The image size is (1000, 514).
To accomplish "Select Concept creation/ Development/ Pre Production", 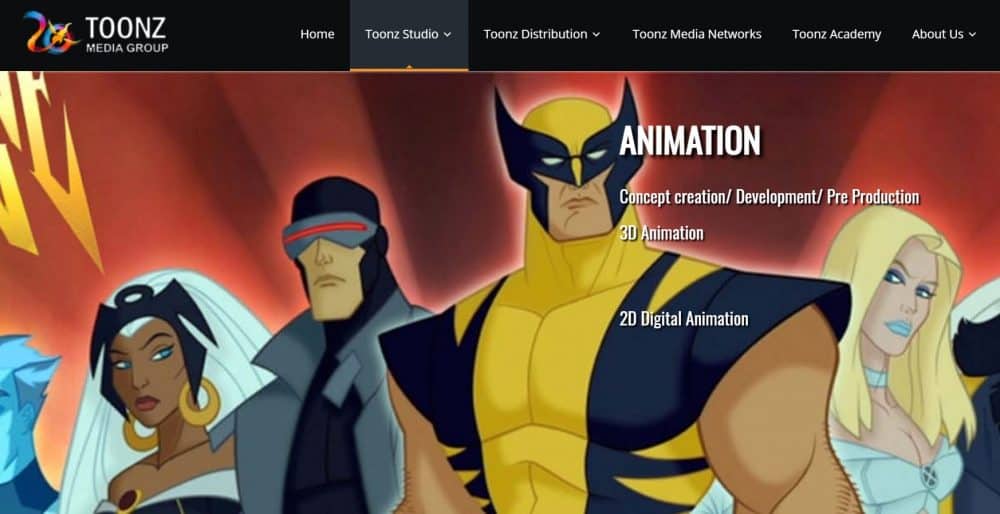I will click(x=769, y=197).
